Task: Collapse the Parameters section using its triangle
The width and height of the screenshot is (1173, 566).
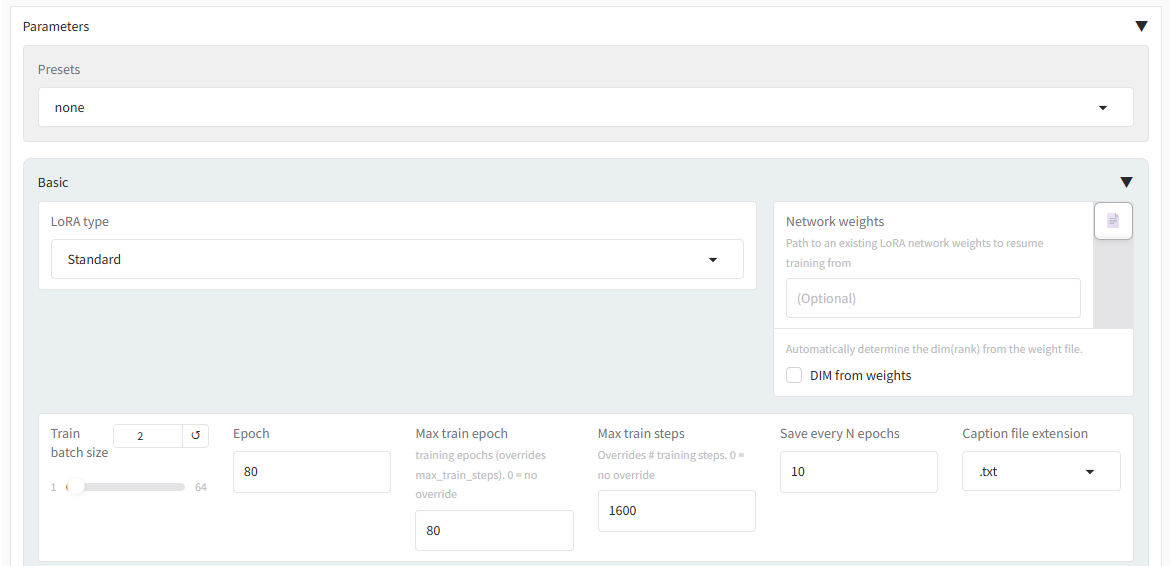Action: (x=1141, y=26)
